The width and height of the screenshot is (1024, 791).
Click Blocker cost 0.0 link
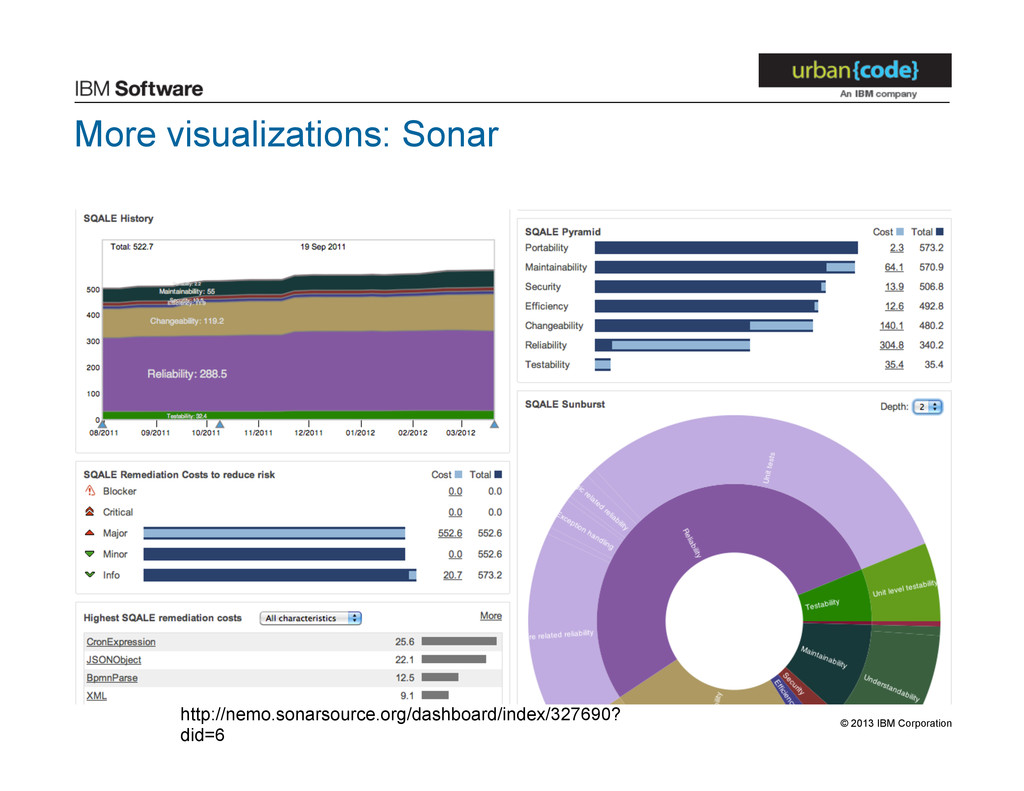[x=455, y=491]
